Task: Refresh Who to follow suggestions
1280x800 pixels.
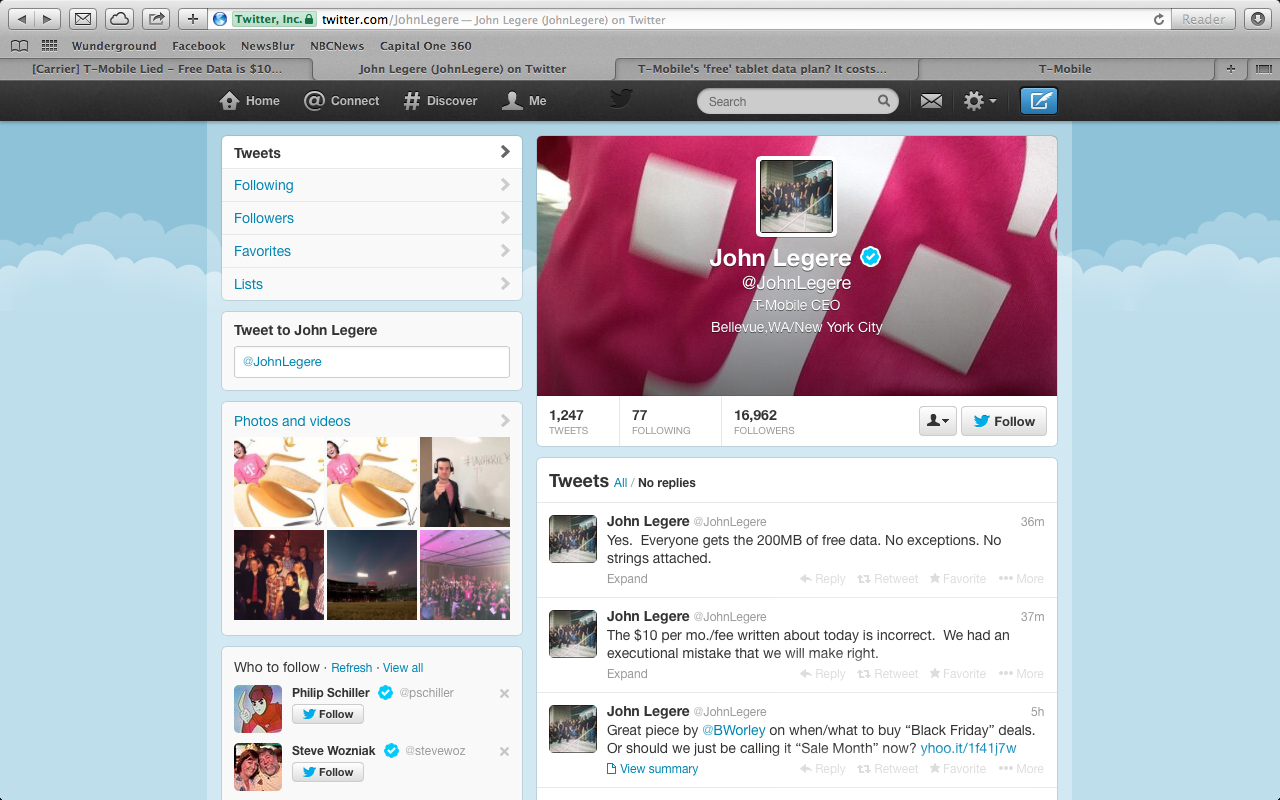Action: (x=351, y=668)
